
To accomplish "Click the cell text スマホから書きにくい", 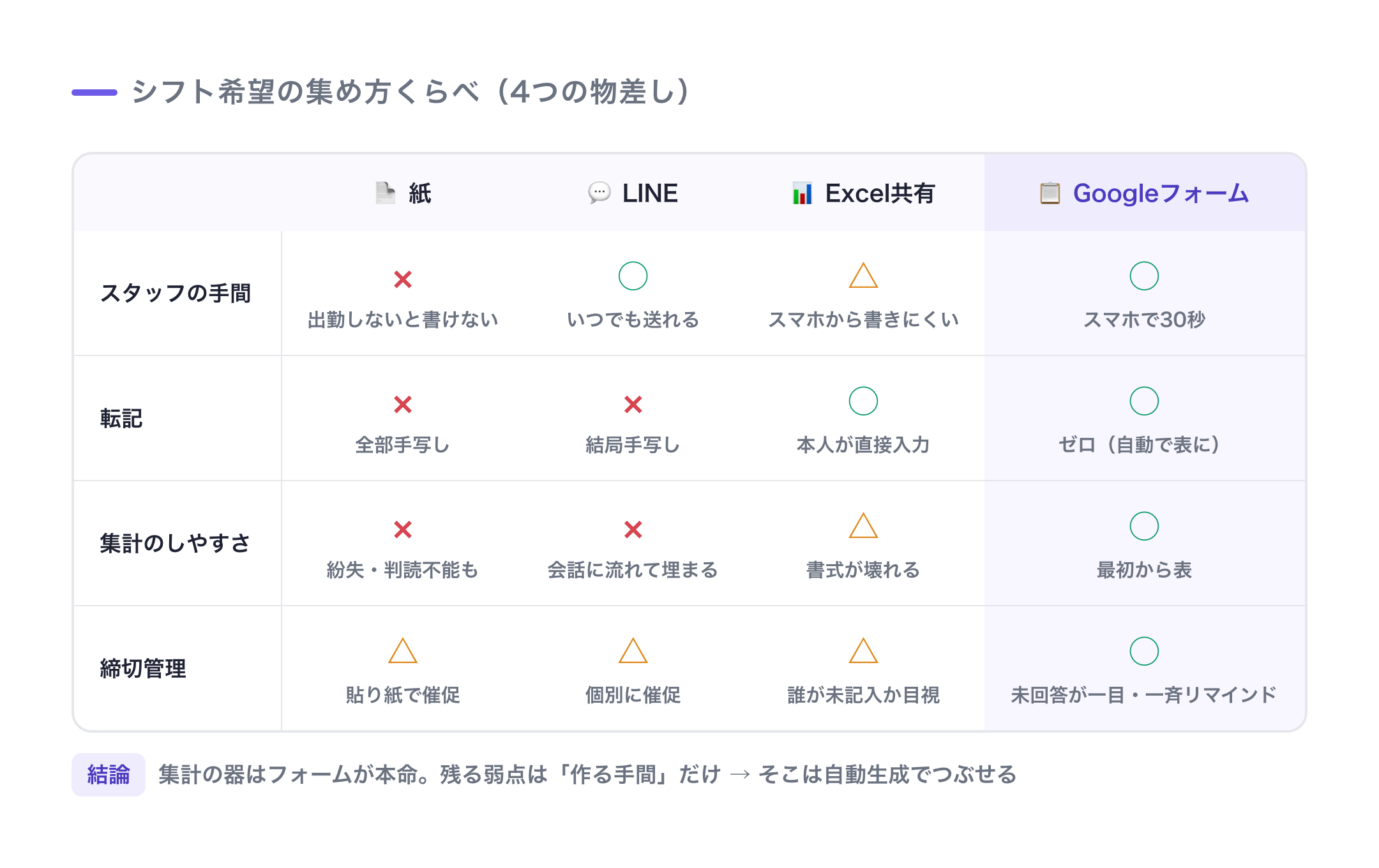I will (863, 320).
